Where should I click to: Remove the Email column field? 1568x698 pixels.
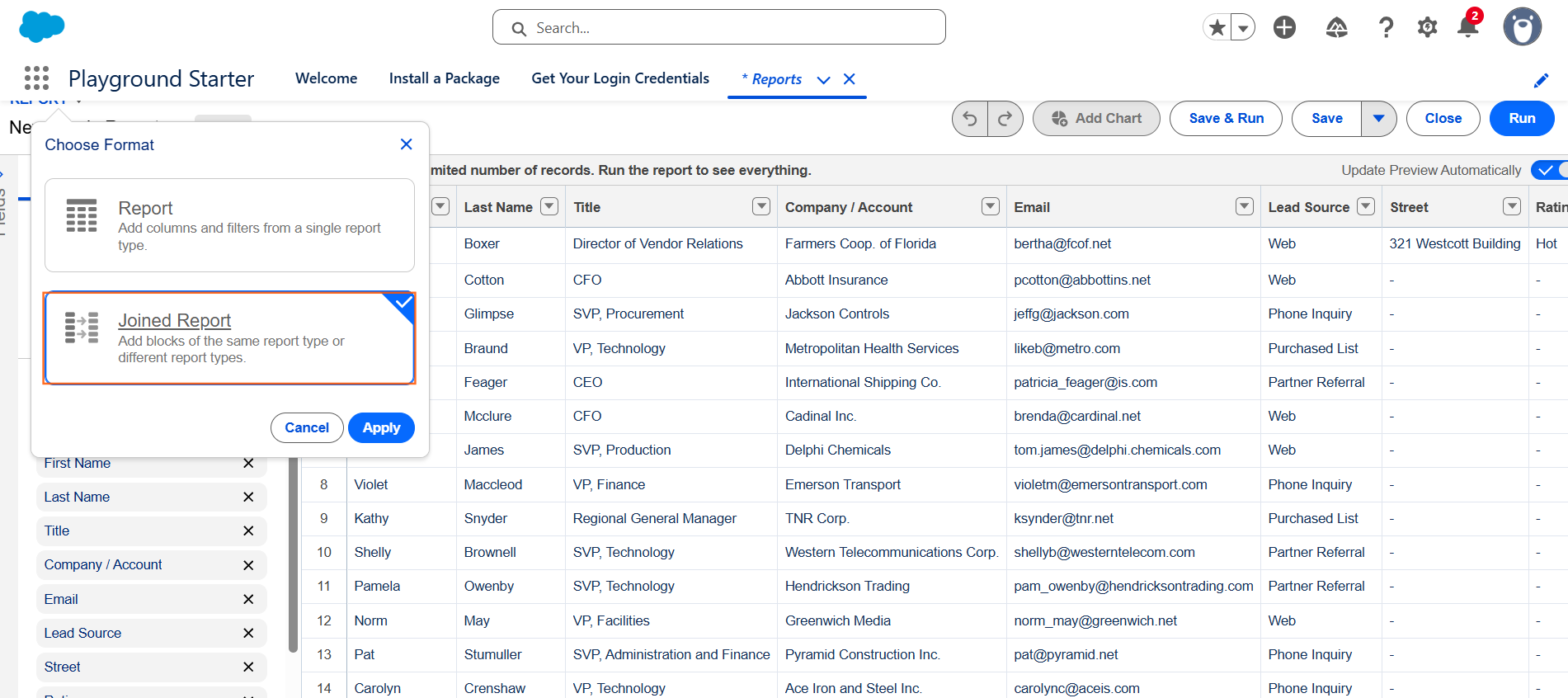click(248, 600)
